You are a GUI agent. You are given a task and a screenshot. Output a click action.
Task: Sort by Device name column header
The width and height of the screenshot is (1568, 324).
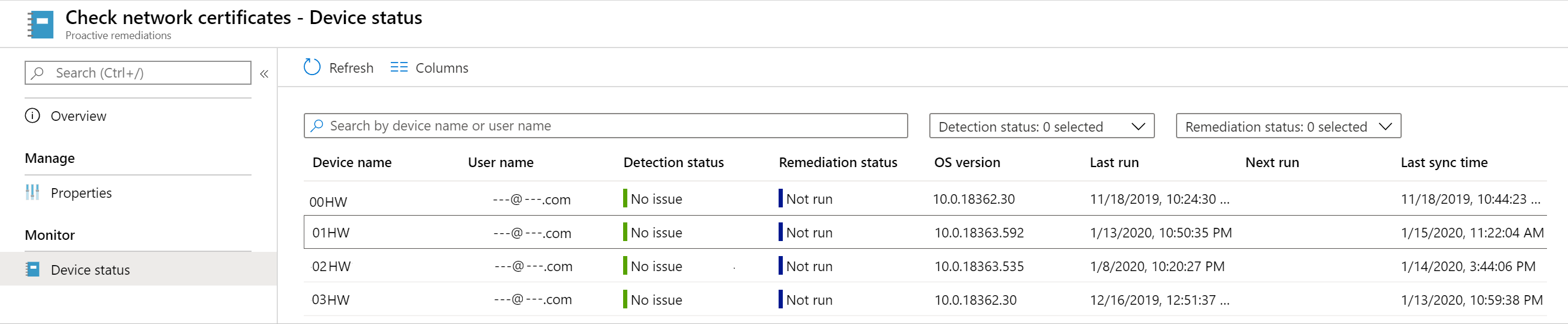pyautogui.click(x=352, y=163)
